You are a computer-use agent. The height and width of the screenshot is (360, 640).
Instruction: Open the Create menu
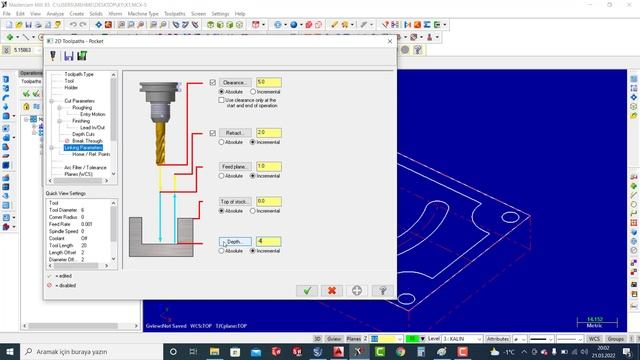77,14
